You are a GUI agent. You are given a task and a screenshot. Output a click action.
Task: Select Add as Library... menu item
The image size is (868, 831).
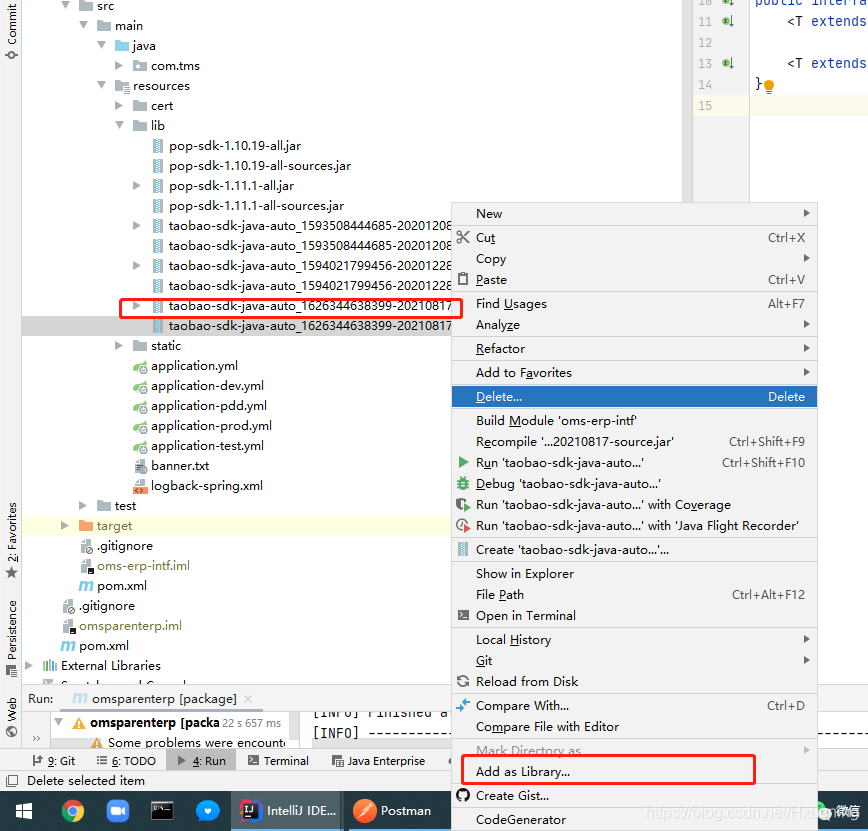(x=634, y=771)
